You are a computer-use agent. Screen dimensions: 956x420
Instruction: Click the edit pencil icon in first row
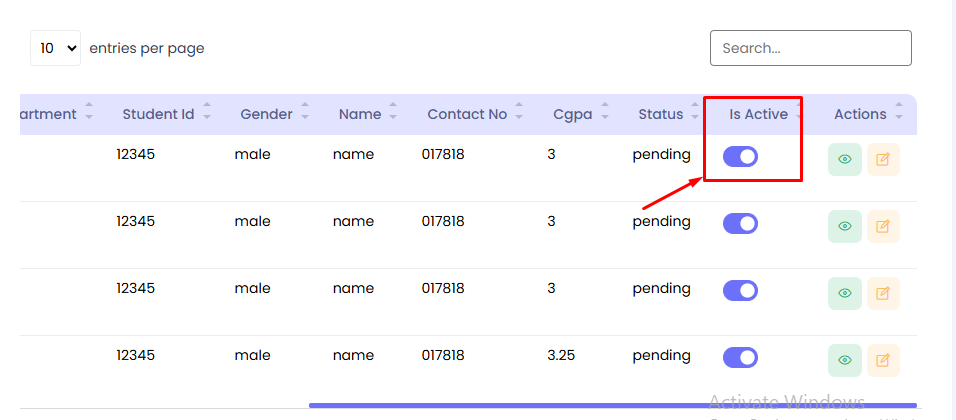883,159
